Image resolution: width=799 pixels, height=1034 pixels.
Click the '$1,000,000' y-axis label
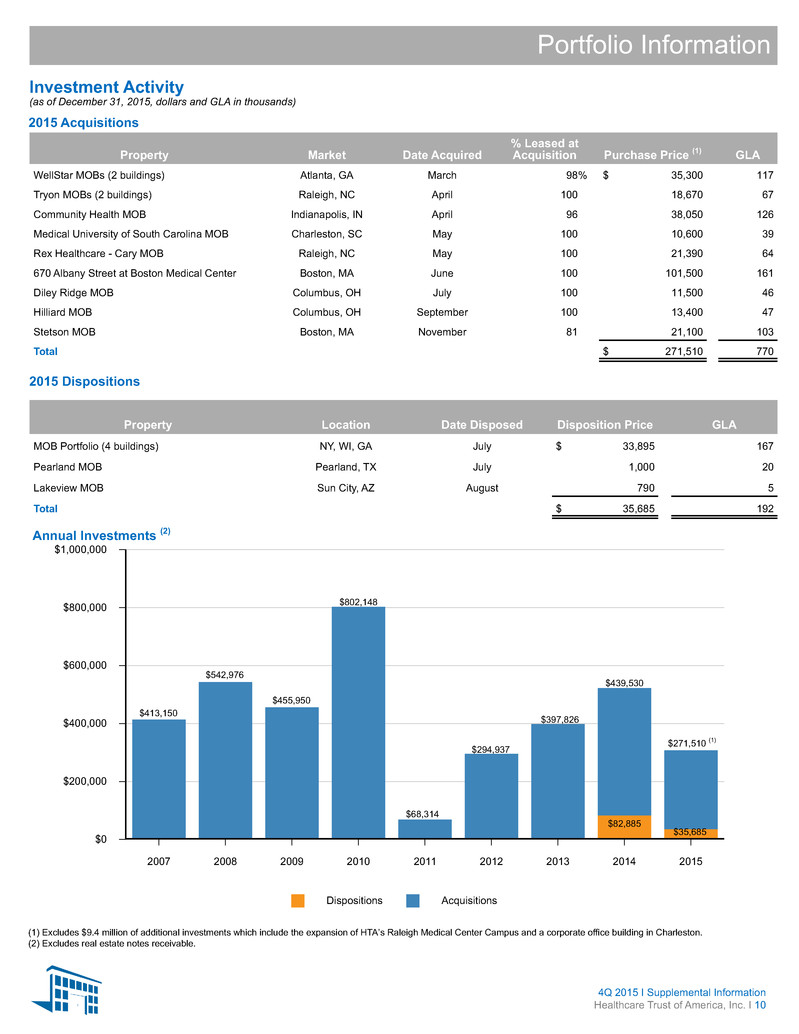[x=80, y=549]
